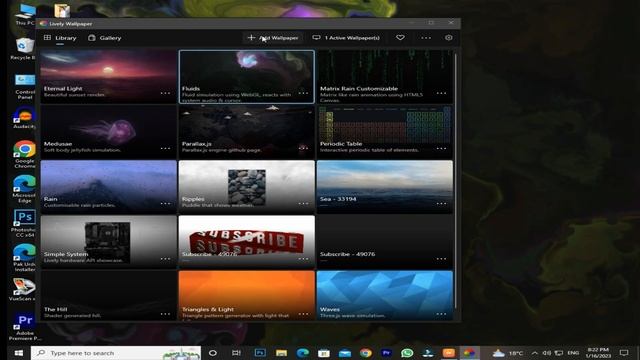Select the The Hill wallpaper
Screen dimensions: 640x360
point(109,295)
